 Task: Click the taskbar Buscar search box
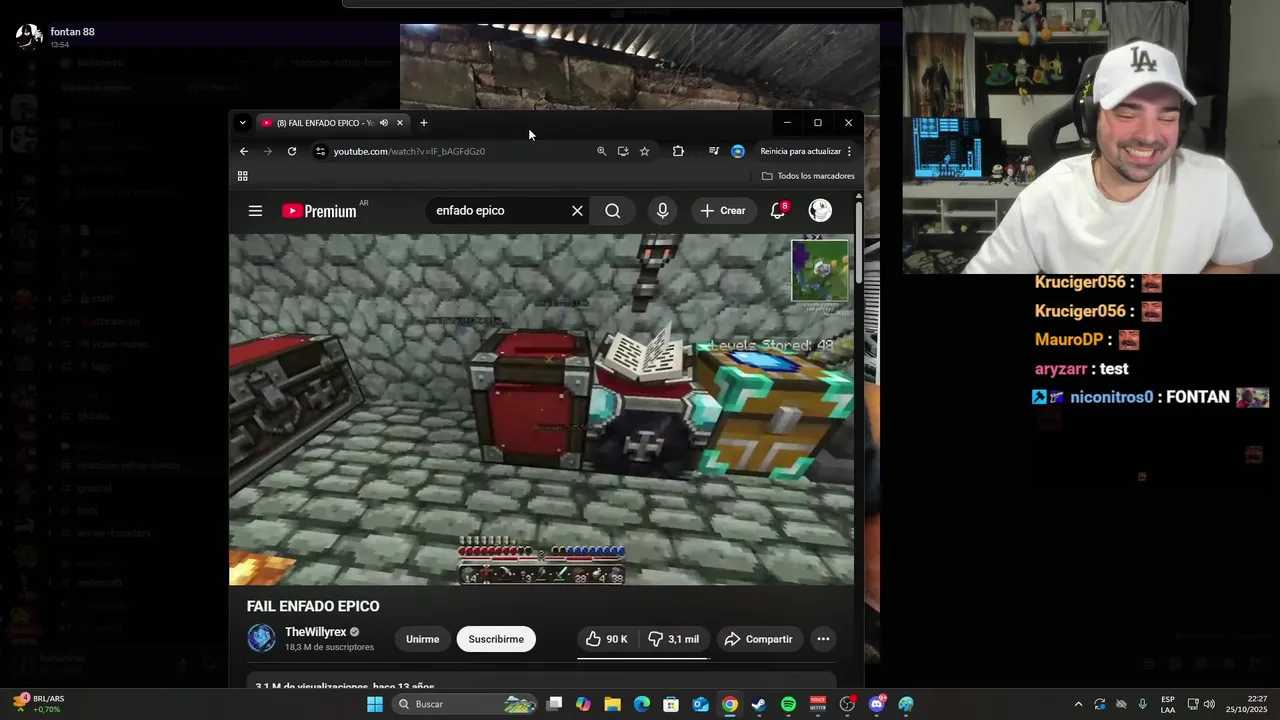coord(465,704)
